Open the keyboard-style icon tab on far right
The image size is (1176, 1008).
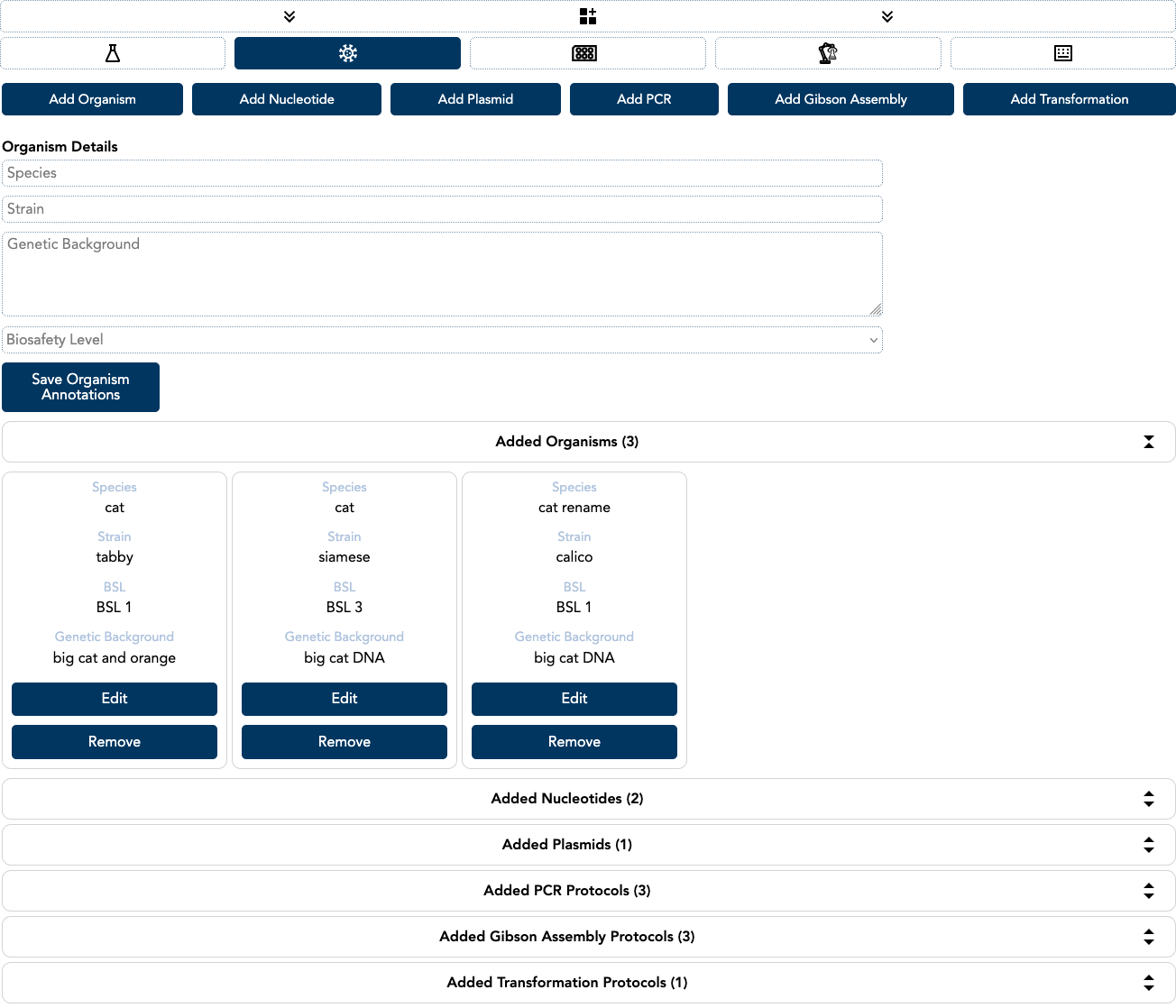coord(1062,53)
